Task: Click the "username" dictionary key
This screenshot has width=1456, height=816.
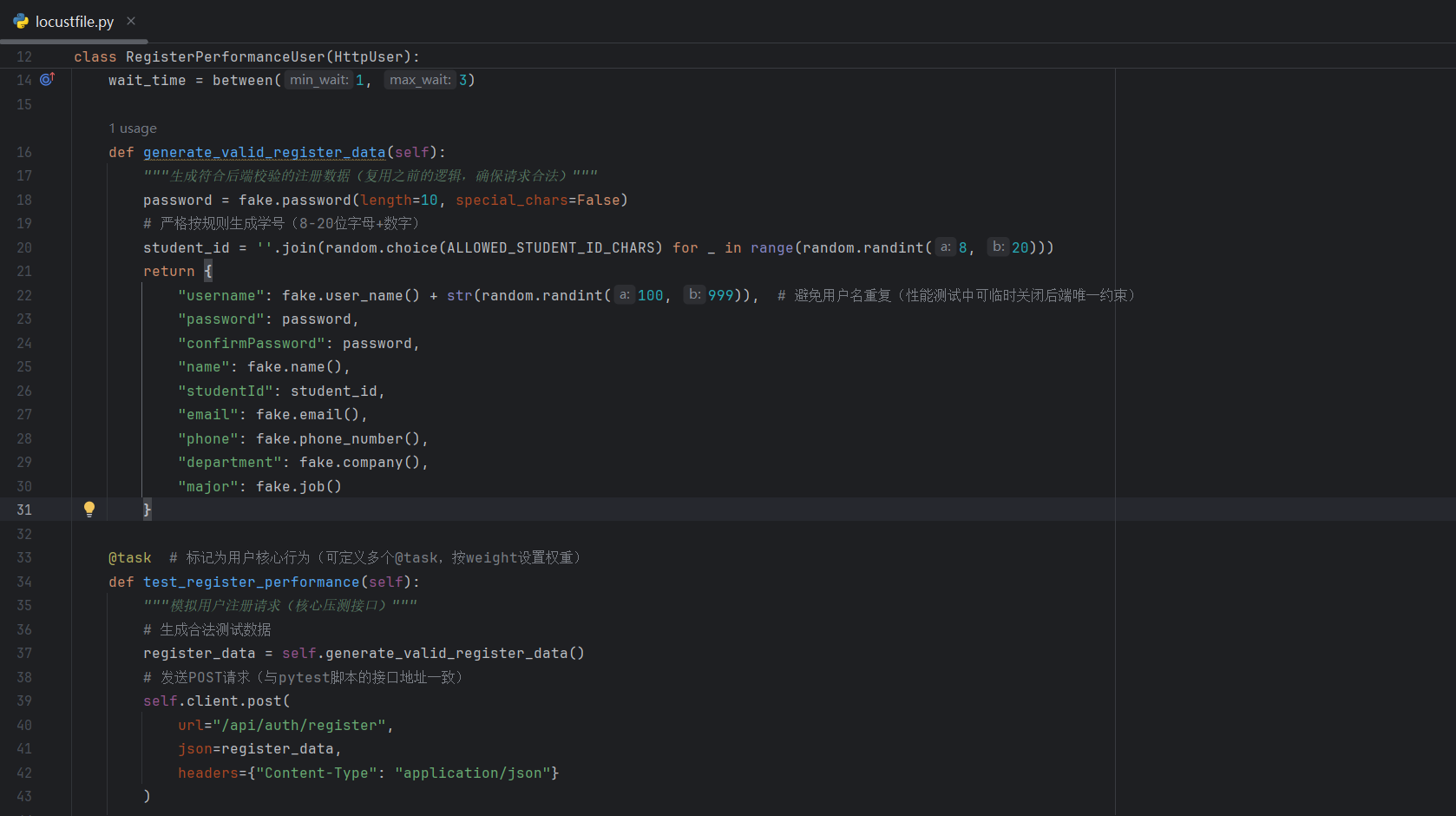Action: point(221,296)
